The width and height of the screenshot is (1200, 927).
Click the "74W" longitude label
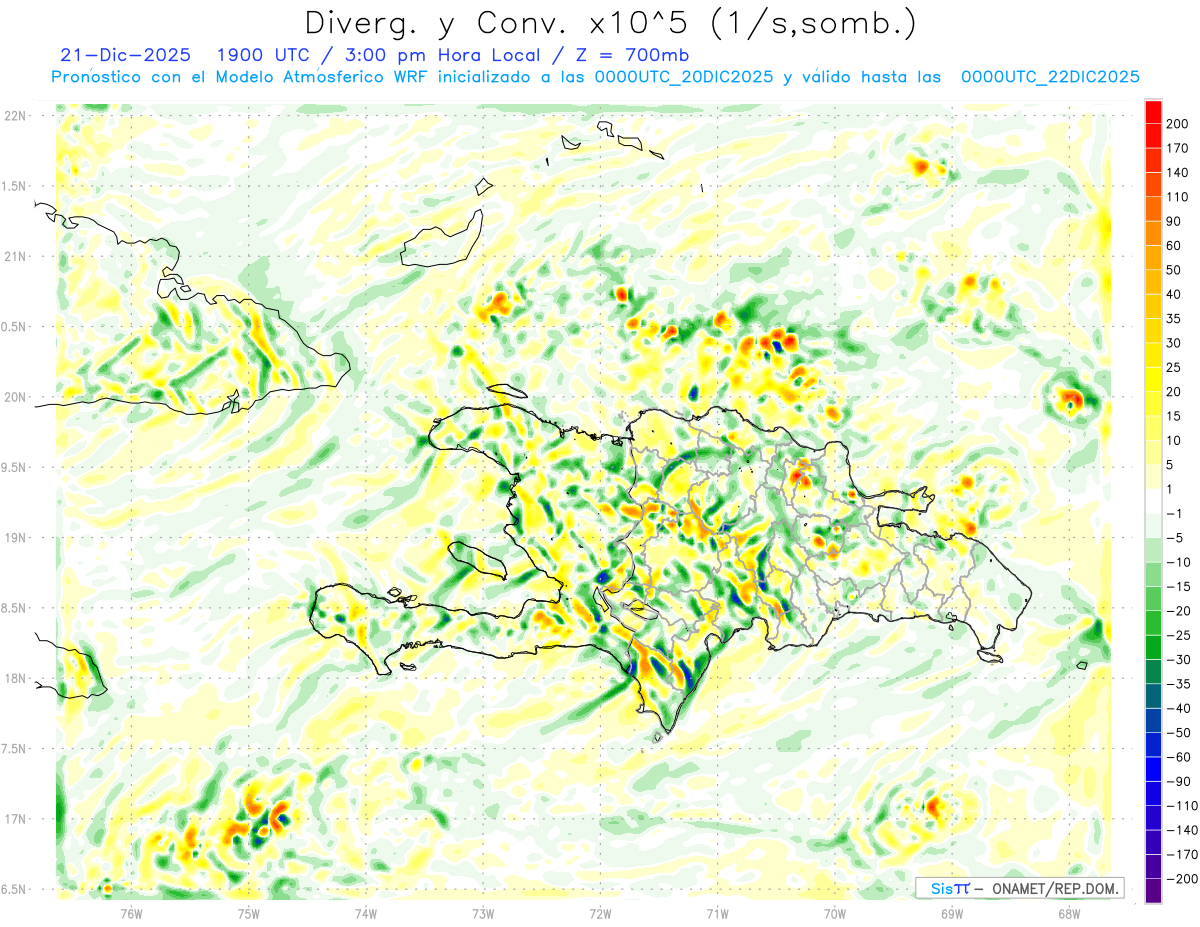366,913
